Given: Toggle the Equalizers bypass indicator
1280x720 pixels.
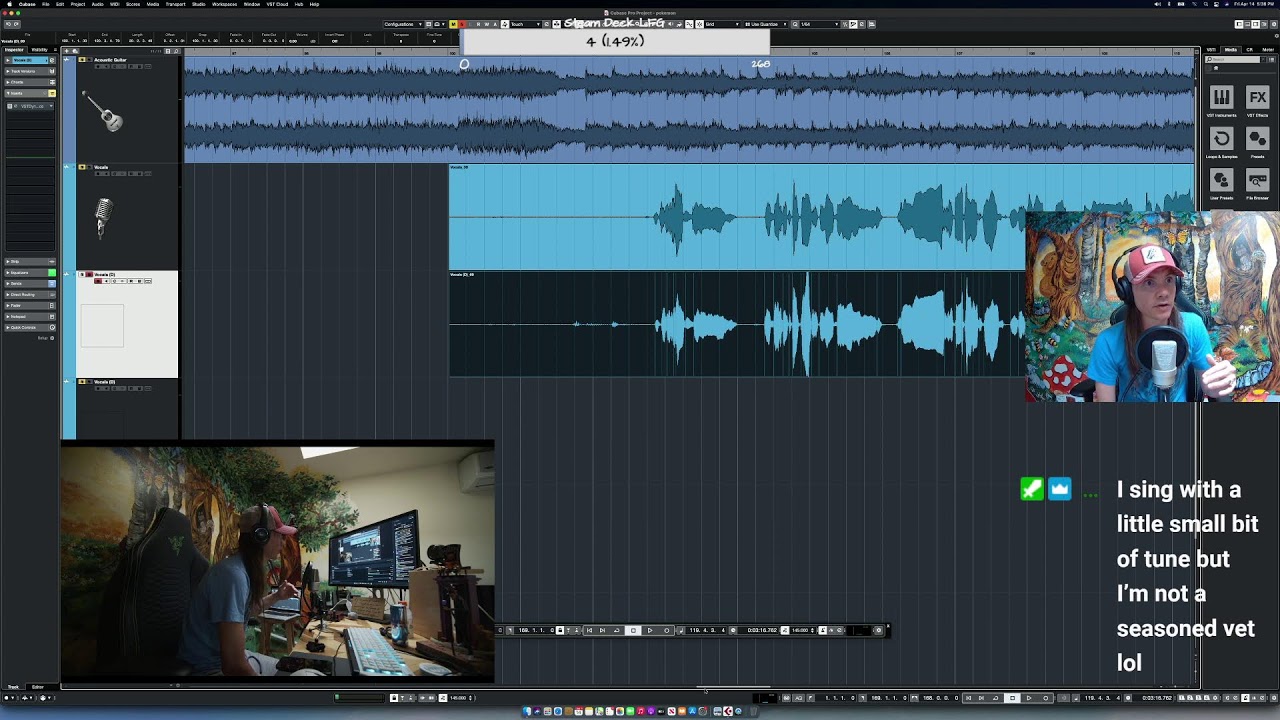Looking at the screenshot, I should pyautogui.click(x=52, y=272).
